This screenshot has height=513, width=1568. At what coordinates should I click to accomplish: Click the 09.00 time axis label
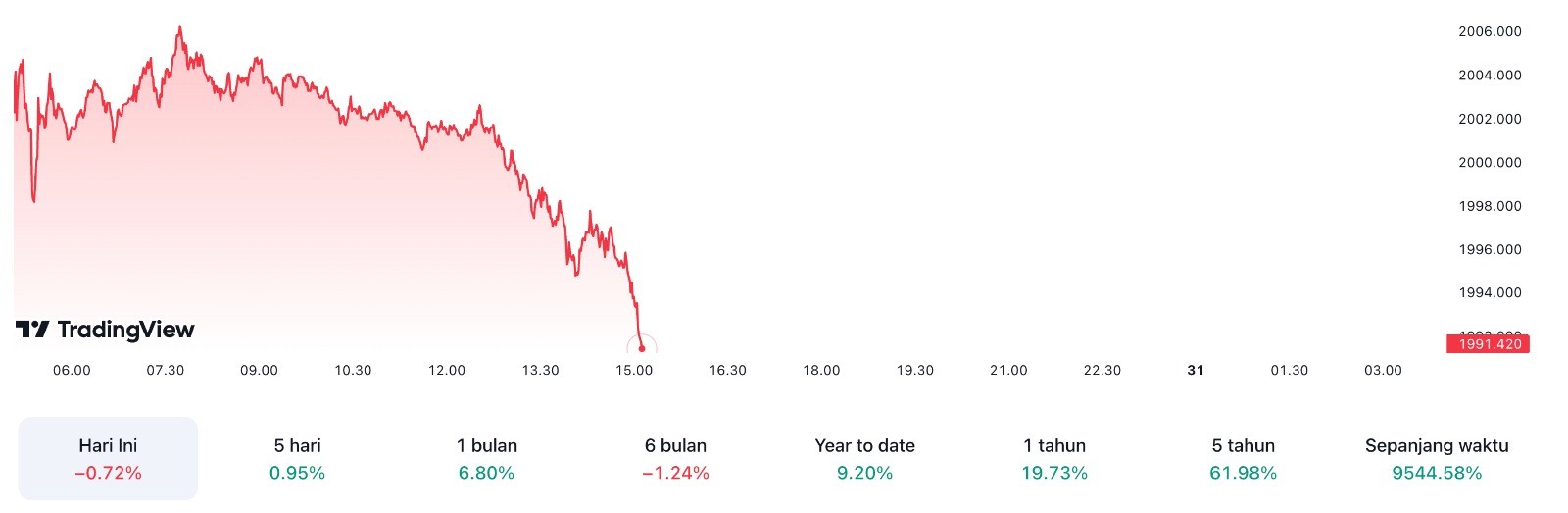click(259, 371)
